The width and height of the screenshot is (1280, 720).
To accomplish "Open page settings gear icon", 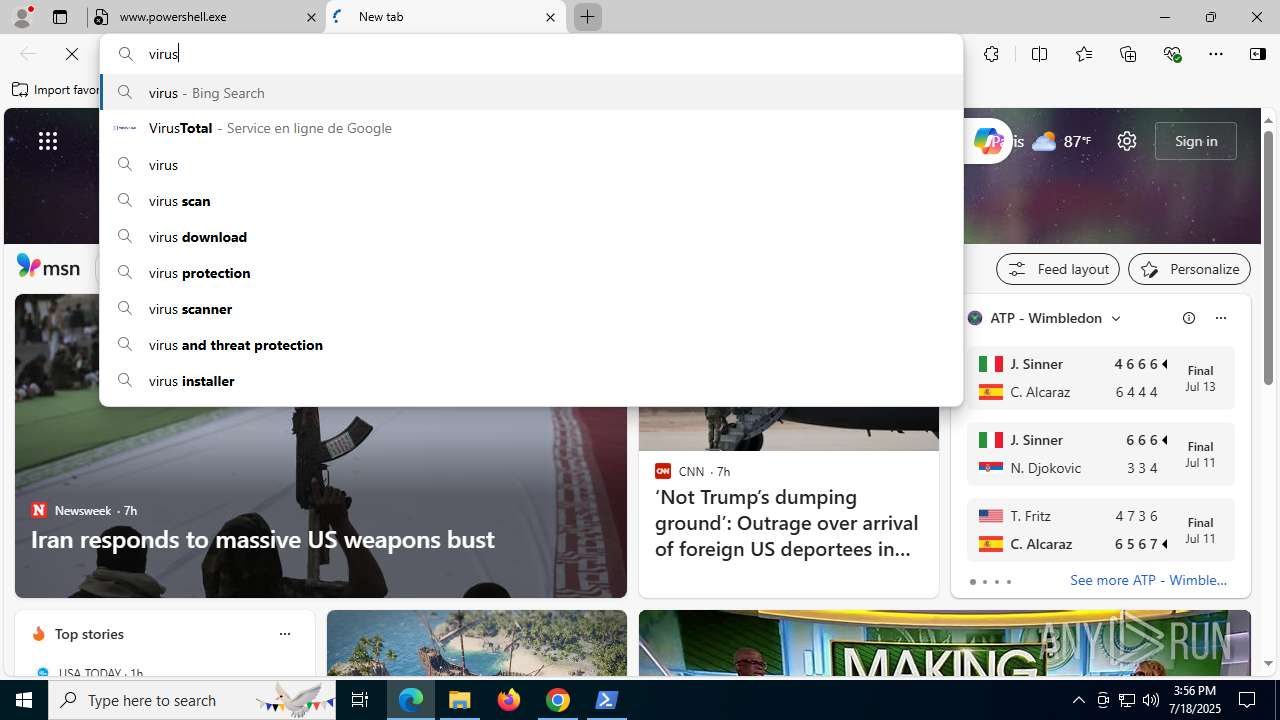I will point(1127,141).
